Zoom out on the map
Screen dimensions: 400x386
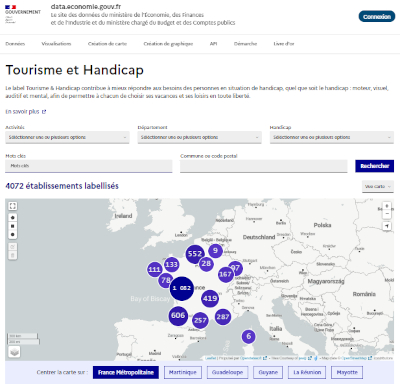387,214
